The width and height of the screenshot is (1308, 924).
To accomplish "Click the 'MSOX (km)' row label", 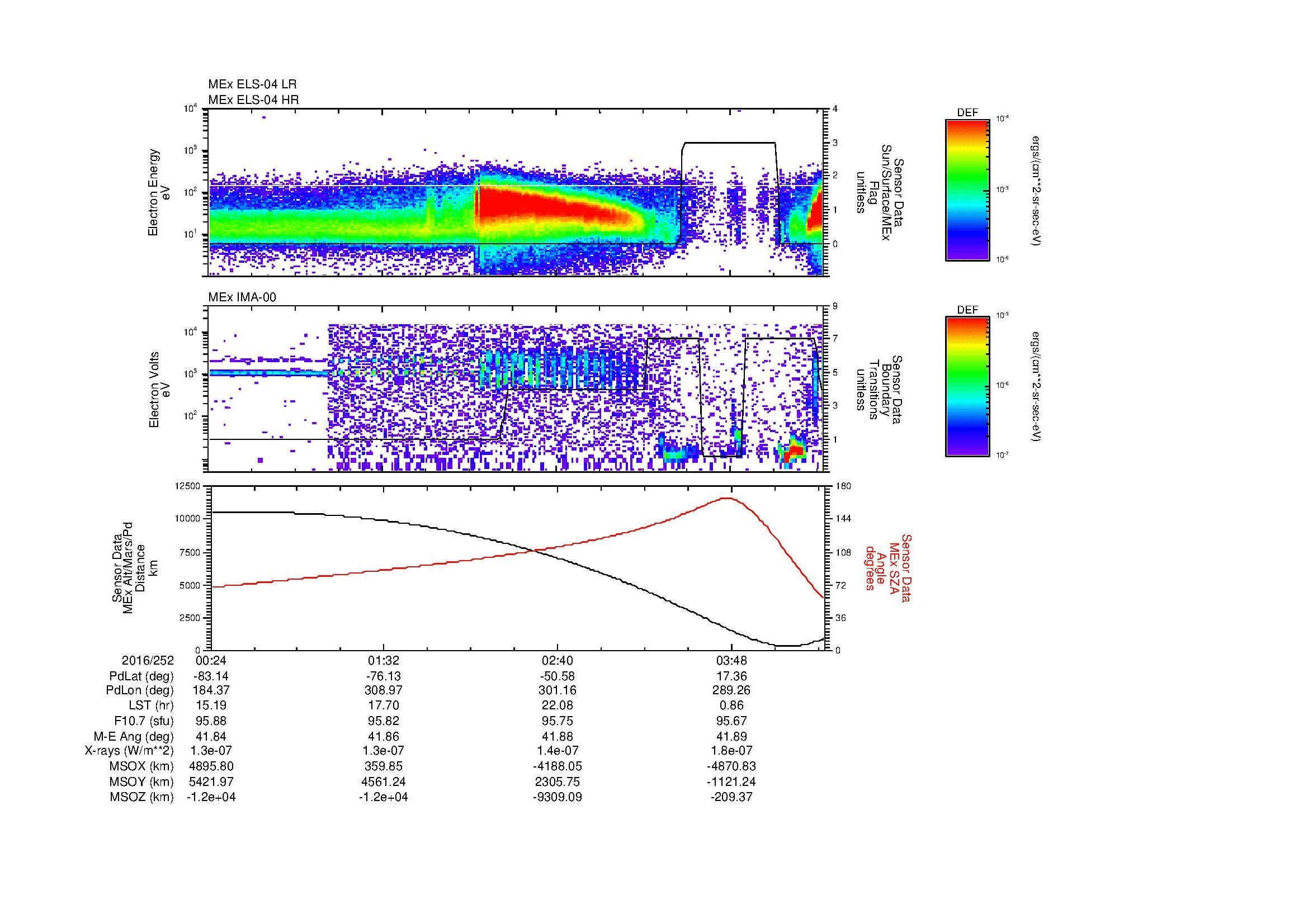I will click(142, 767).
